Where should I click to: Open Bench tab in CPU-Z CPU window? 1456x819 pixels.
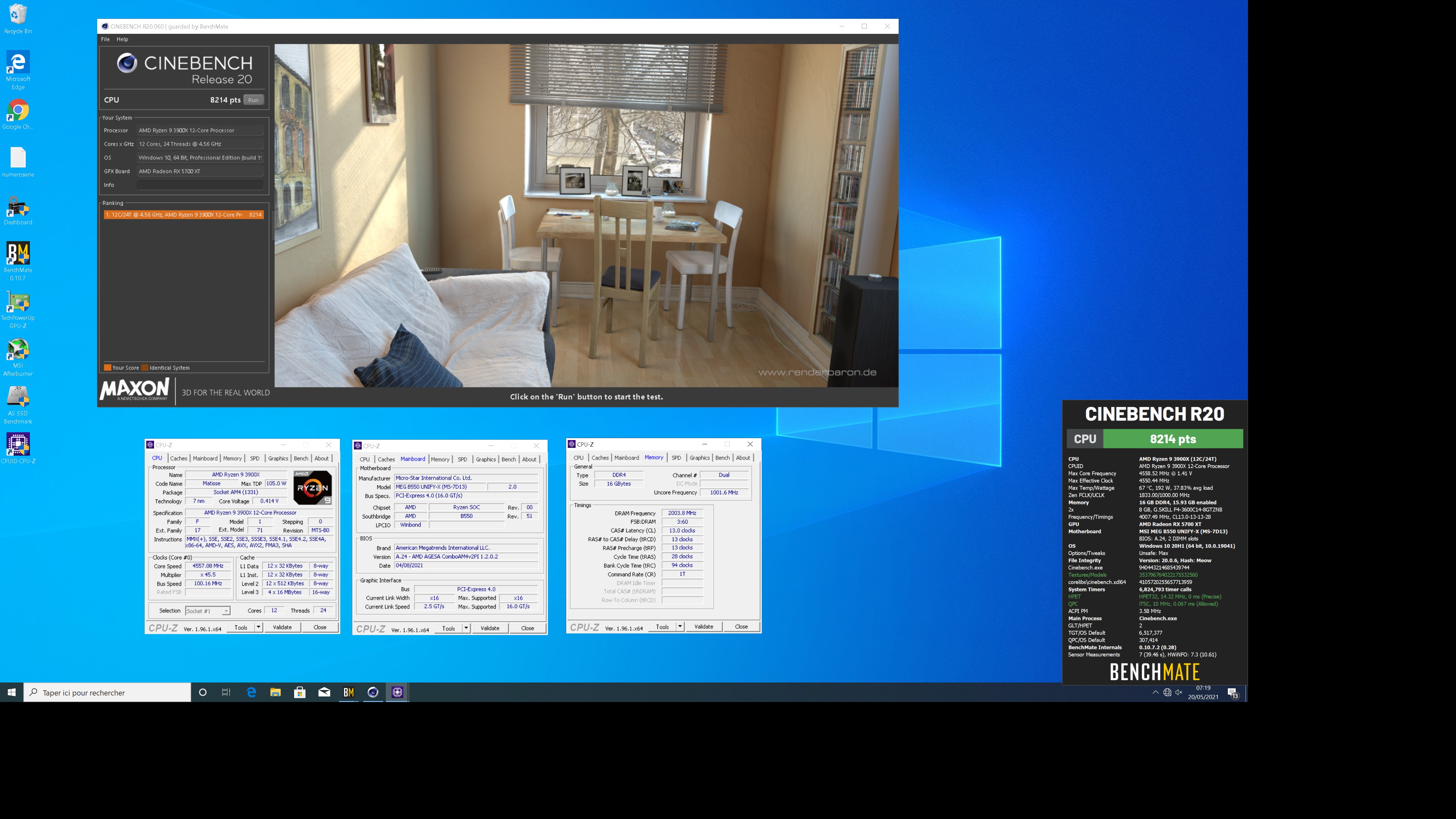(x=301, y=458)
